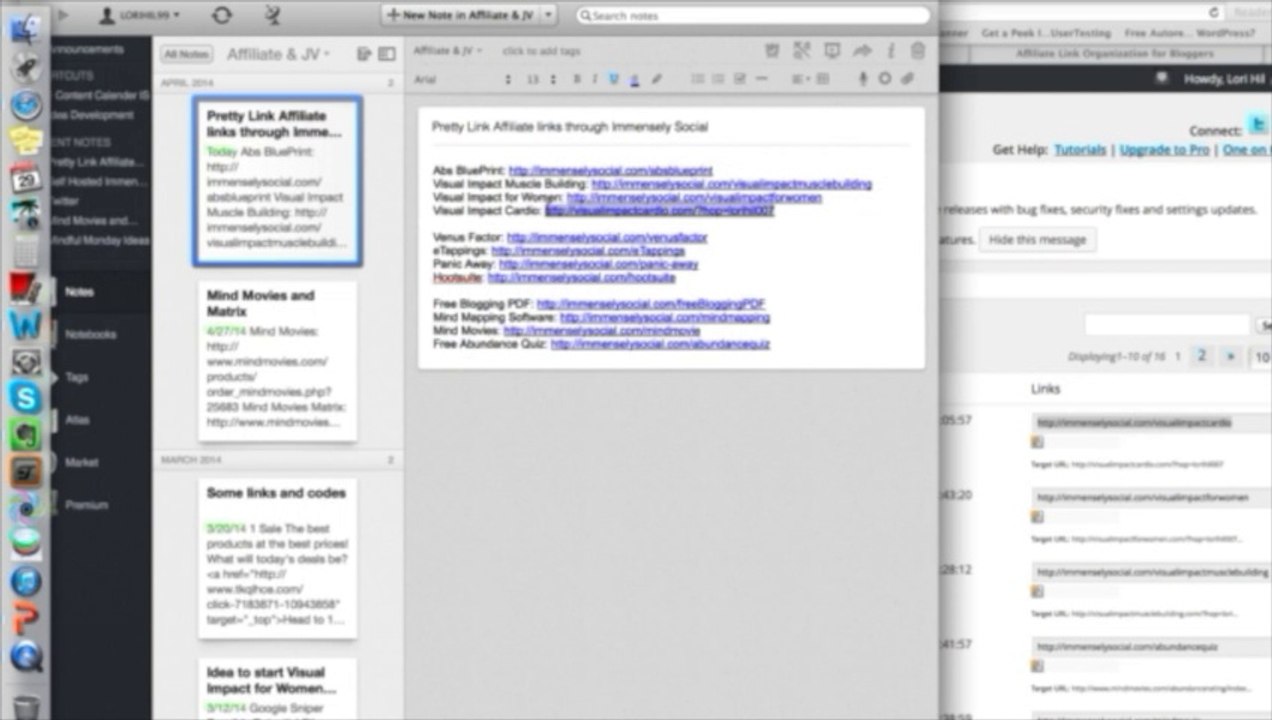Viewport: 1272px width, 720px height.
Task: Insert a numbered list
Action: (x=719, y=79)
